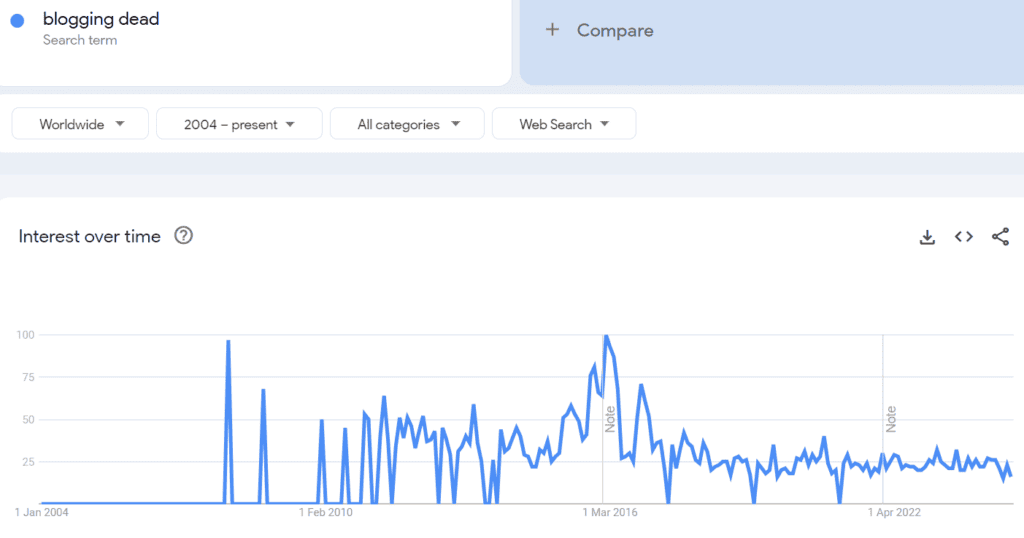Open the 2004 – present date range dropdown
Screen dimensions: 1024x538
239,124
